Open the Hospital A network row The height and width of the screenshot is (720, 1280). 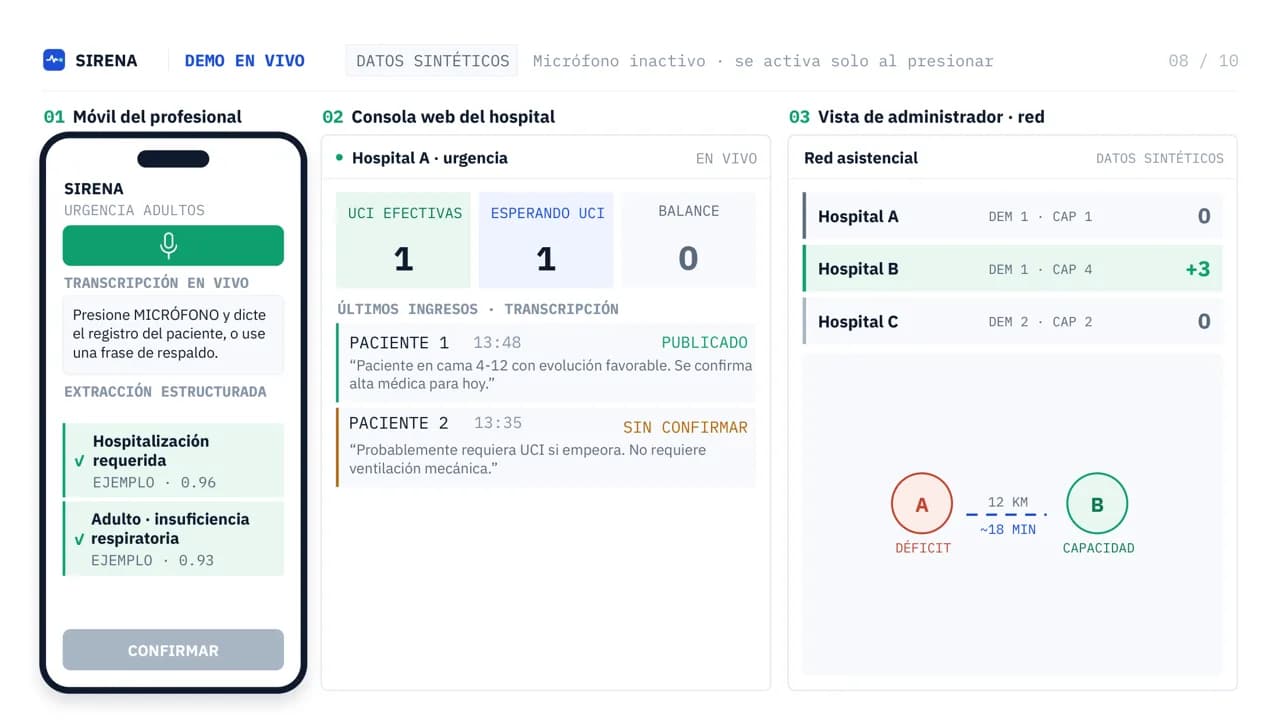pyautogui.click(x=1012, y=216)
